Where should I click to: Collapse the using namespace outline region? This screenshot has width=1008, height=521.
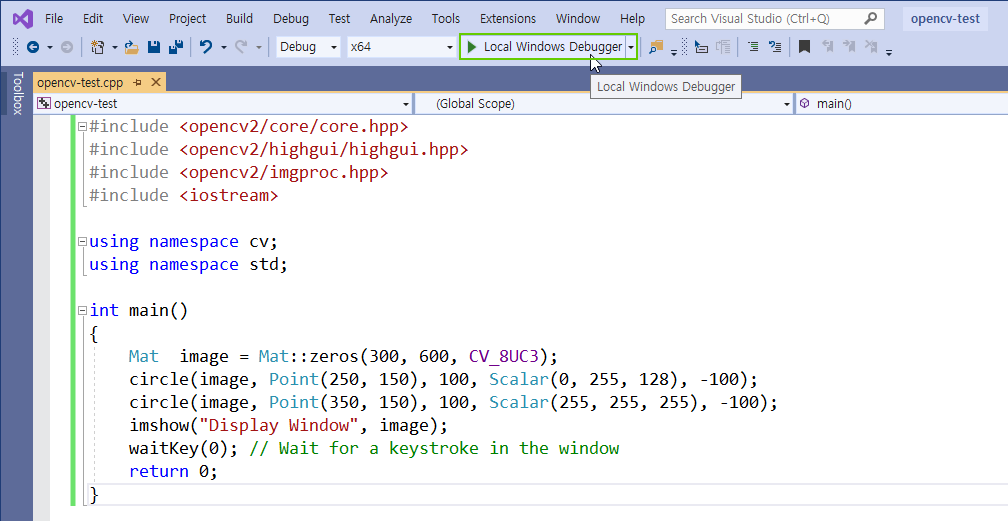[x=82, y=242]
